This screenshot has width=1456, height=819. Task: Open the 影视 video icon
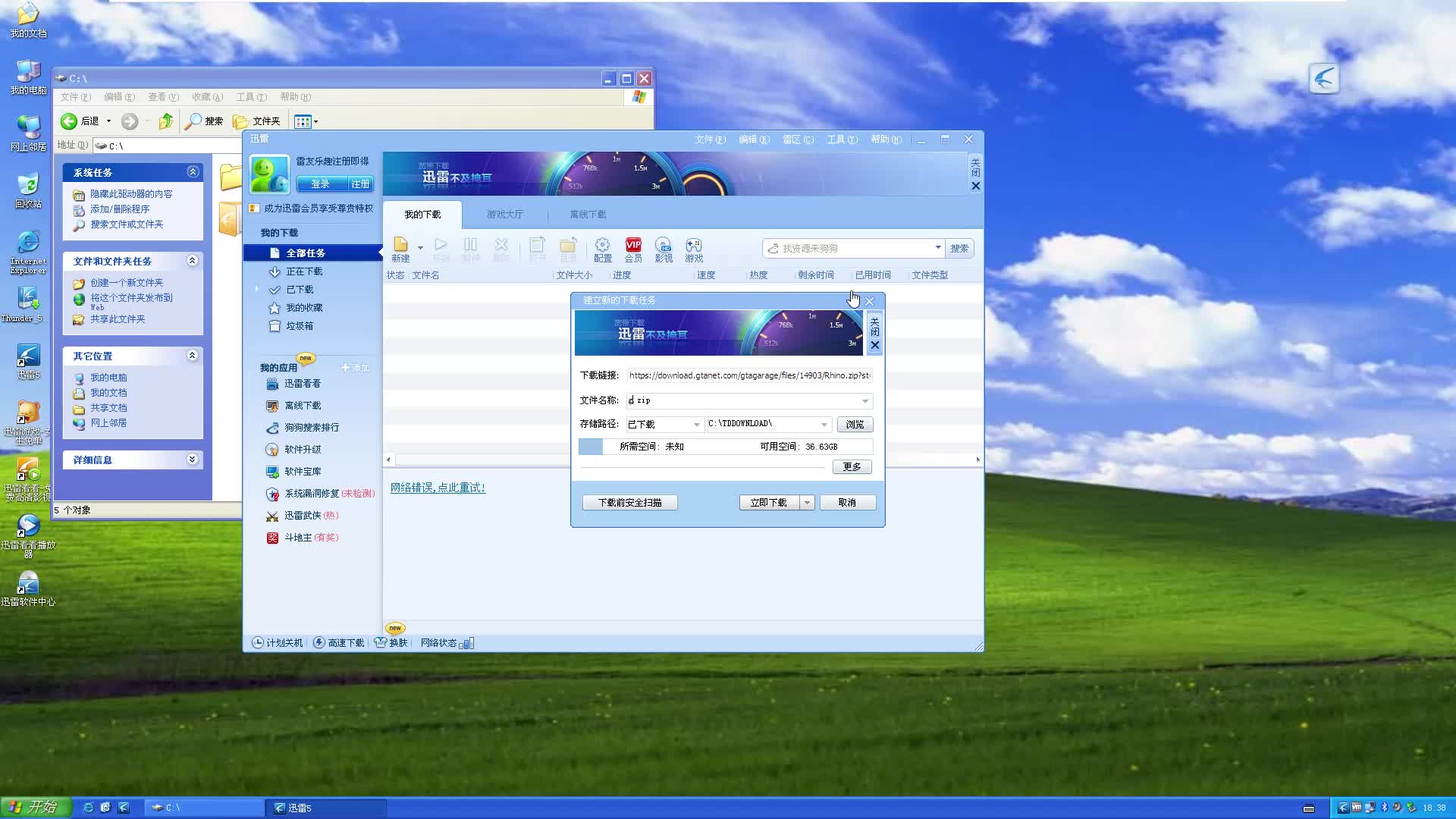[664, 249]
